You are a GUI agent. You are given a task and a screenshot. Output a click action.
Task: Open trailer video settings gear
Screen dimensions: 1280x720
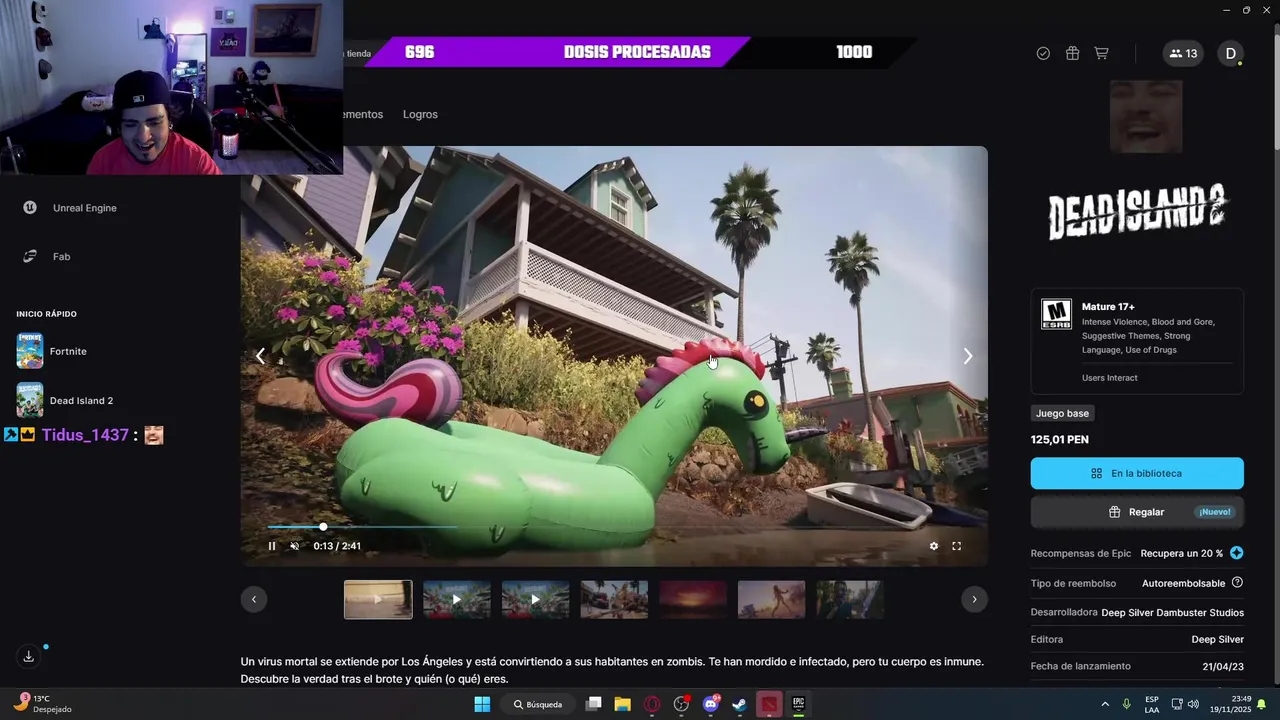[x=934, y=546]
